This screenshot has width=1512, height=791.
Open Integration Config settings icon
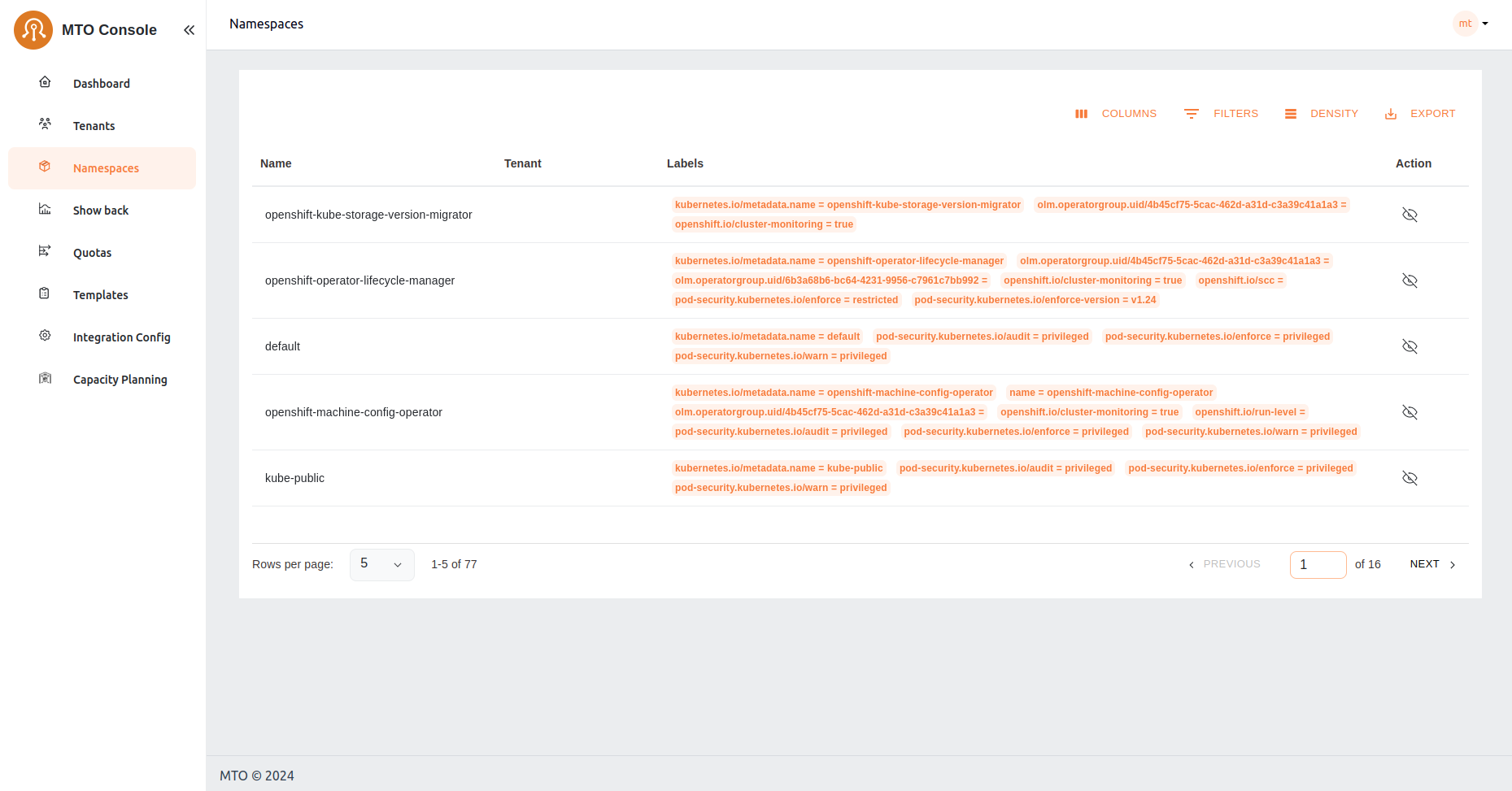[45, 337]
